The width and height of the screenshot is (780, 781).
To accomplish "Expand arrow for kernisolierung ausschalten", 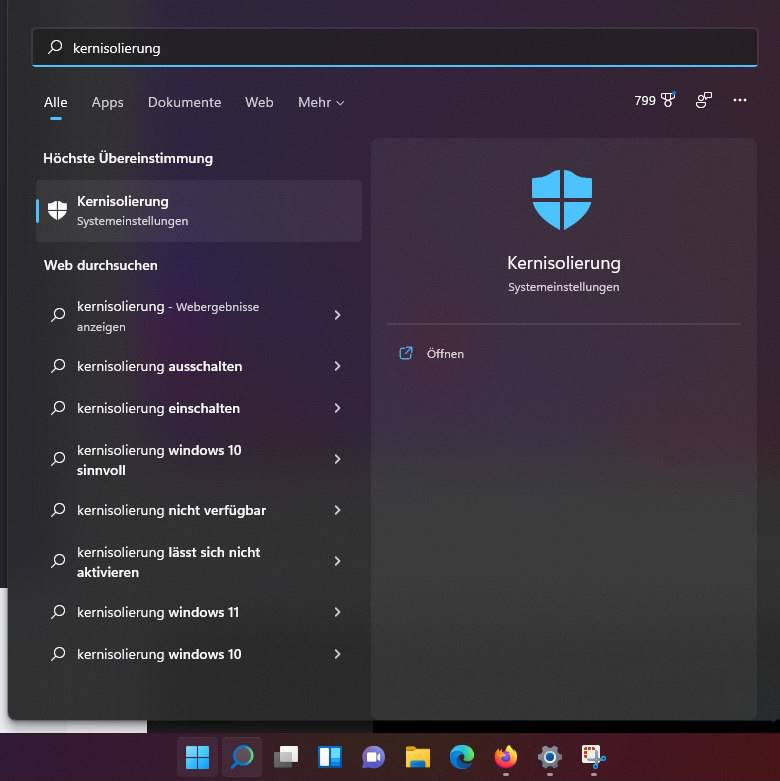I will click(x=338, y=366).
